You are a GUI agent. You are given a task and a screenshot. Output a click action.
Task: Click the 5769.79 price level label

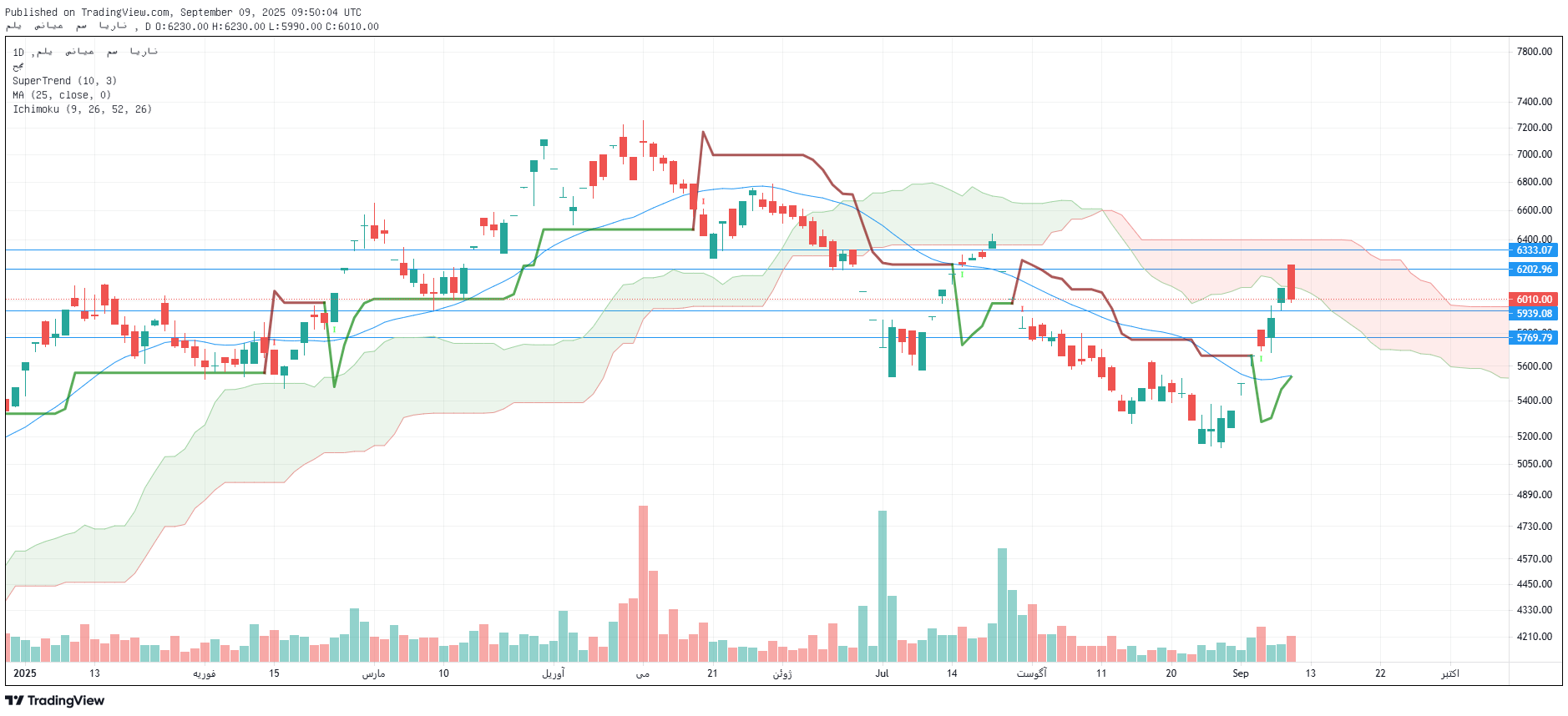pos(1533,338)
